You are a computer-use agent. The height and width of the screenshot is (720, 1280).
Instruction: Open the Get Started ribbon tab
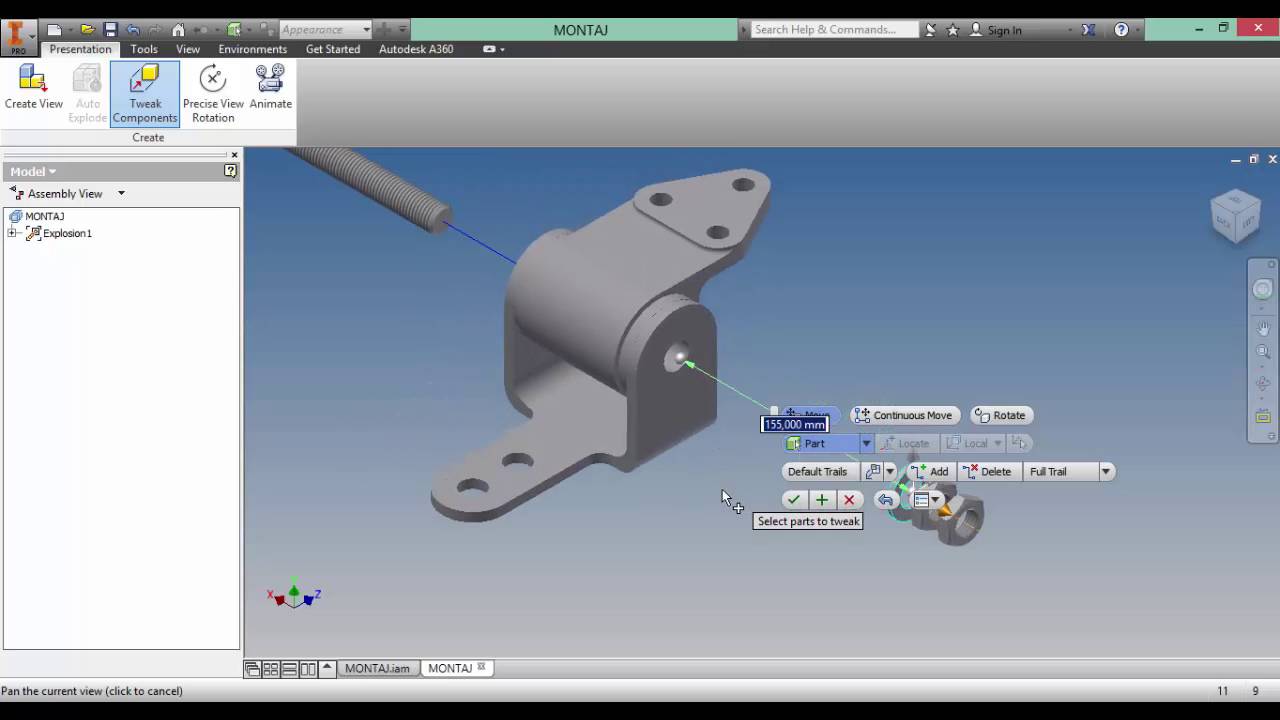(333, 49)
